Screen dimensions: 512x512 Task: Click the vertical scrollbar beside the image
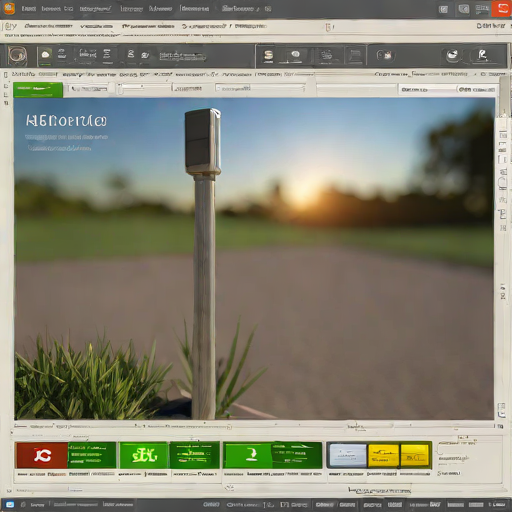506,97
